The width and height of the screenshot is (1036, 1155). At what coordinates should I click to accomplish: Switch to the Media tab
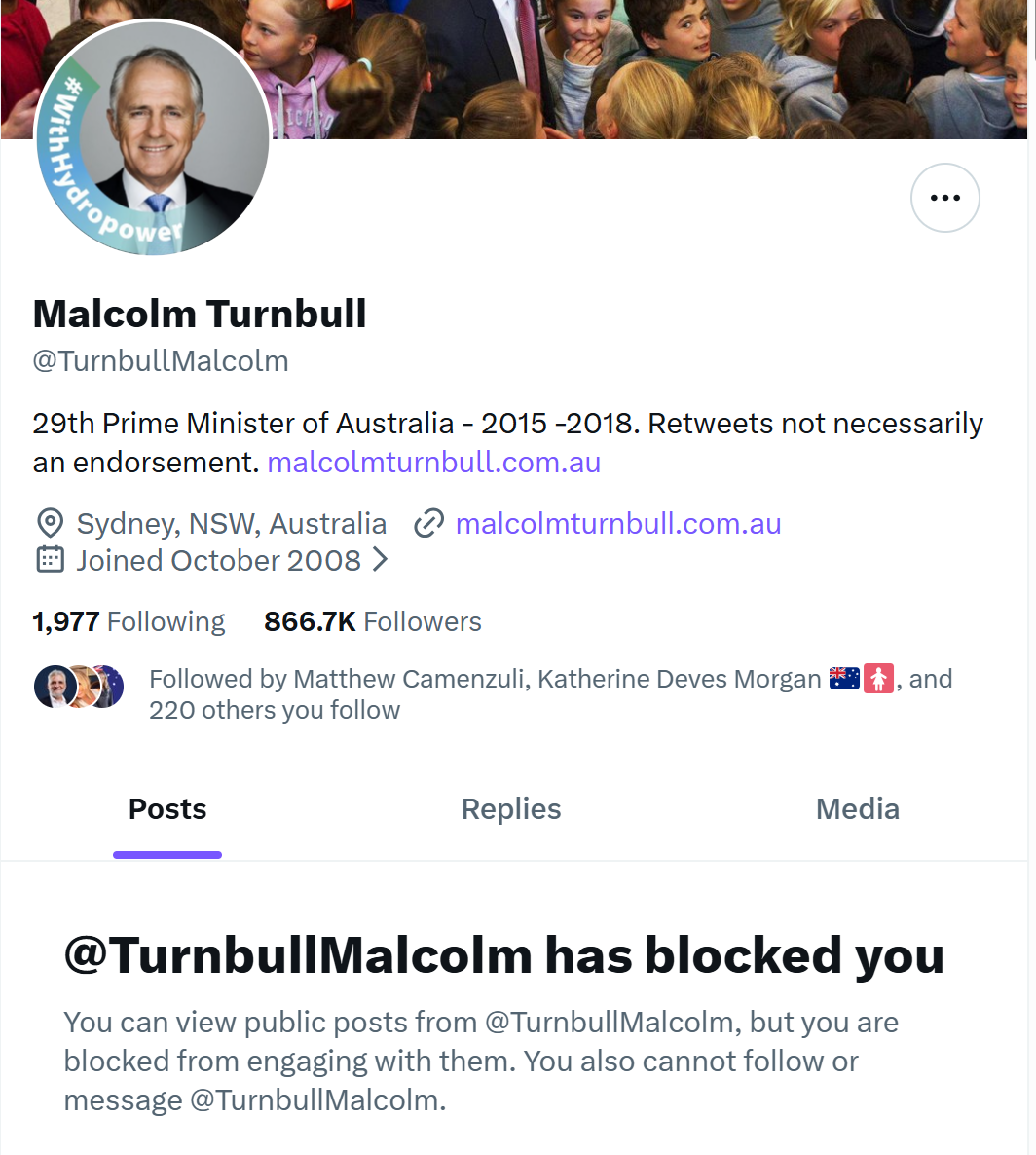(857, 809)
